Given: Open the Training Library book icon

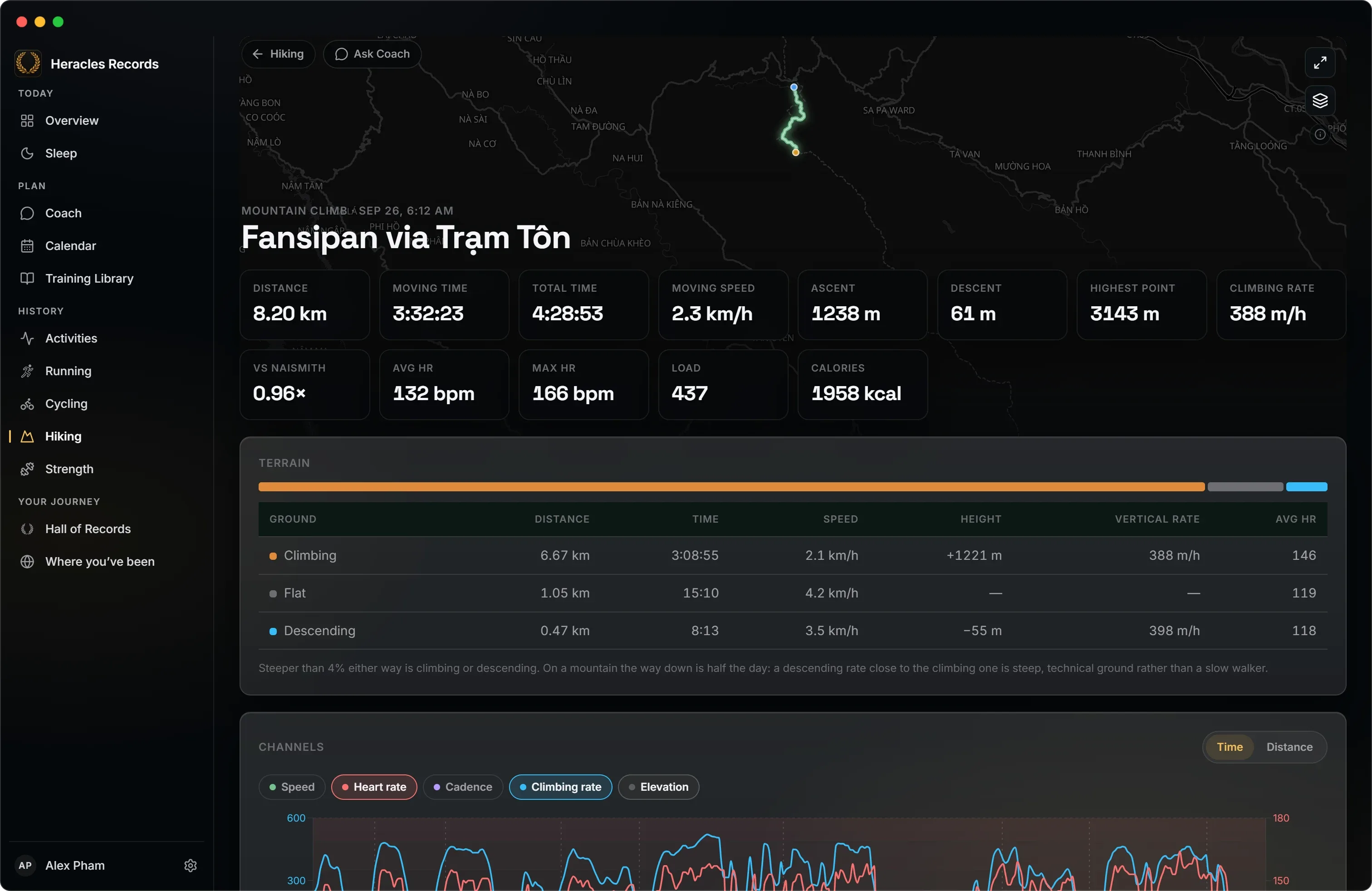Looking at the screenshot, I should tap(27, 279).
